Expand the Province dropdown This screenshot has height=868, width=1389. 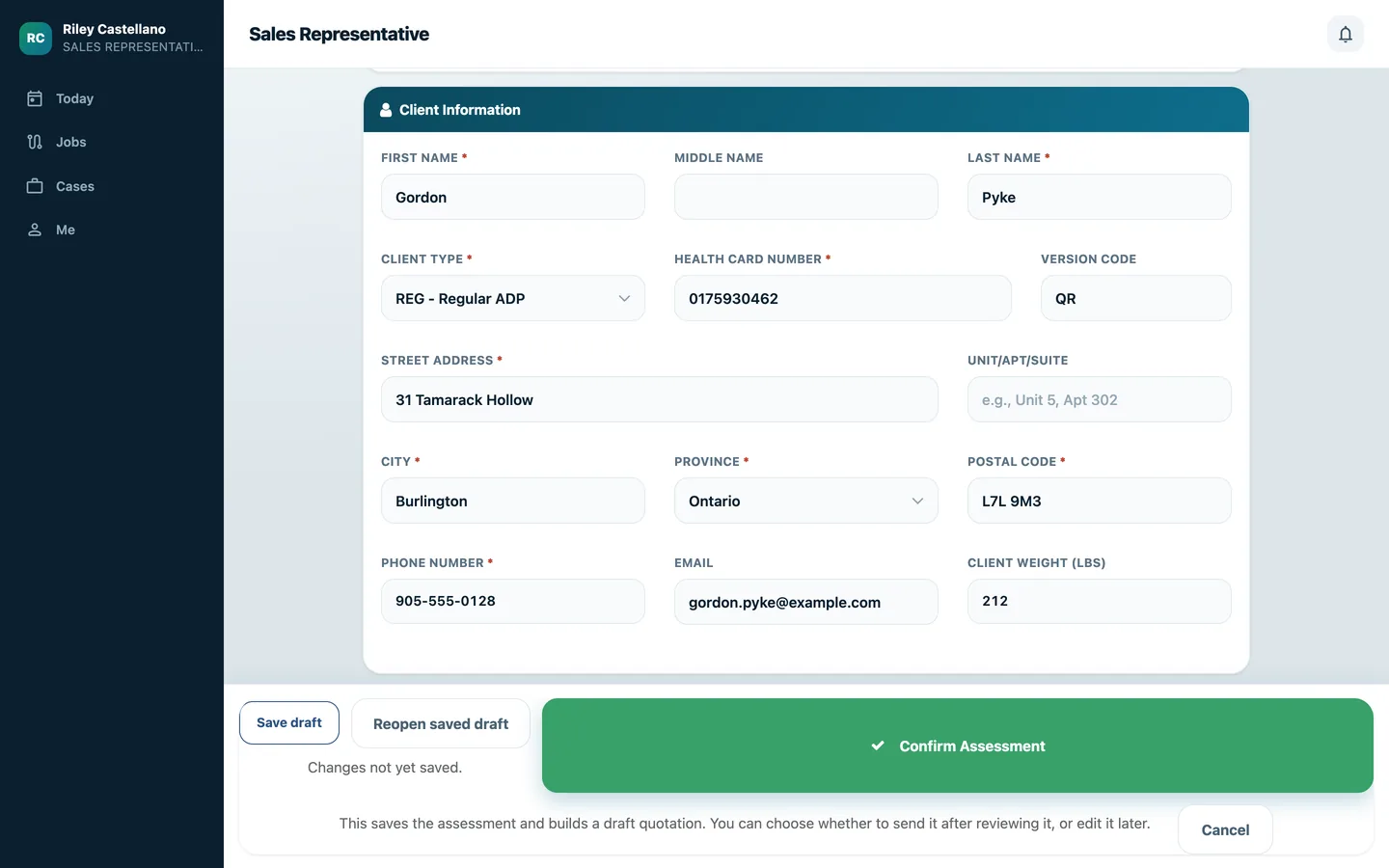click(806, 501)
